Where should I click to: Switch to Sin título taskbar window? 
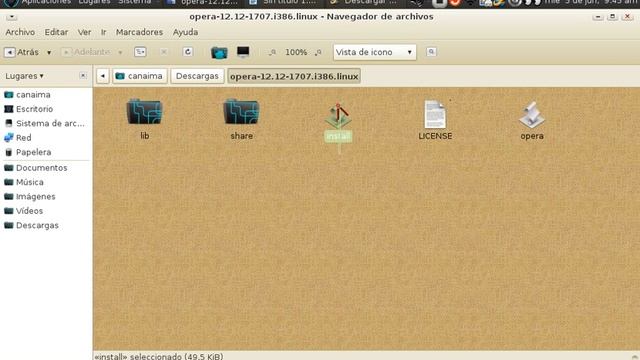tap(283, 2)
